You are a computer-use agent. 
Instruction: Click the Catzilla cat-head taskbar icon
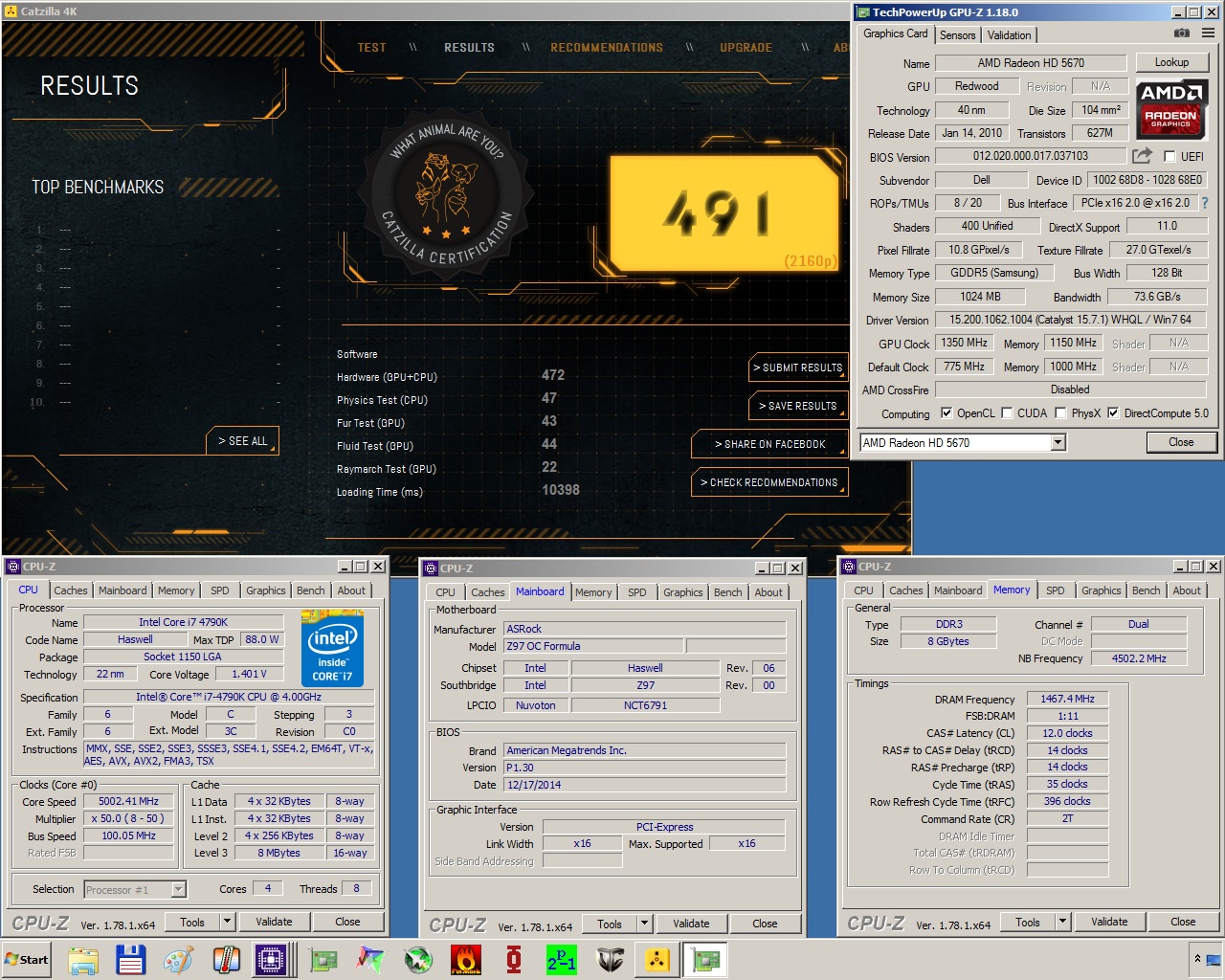pos(610,960)
